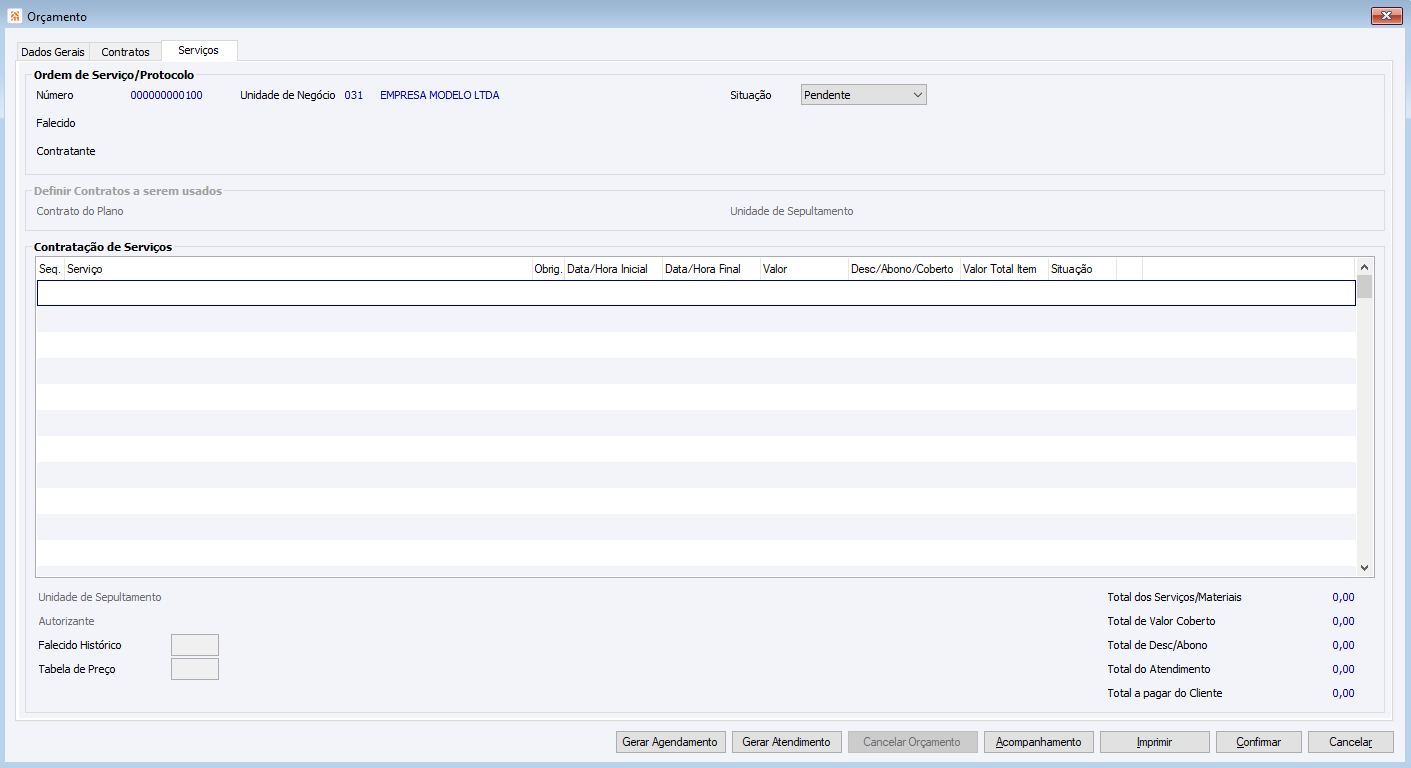Click the Situação column header in grid

point(1082,269)
